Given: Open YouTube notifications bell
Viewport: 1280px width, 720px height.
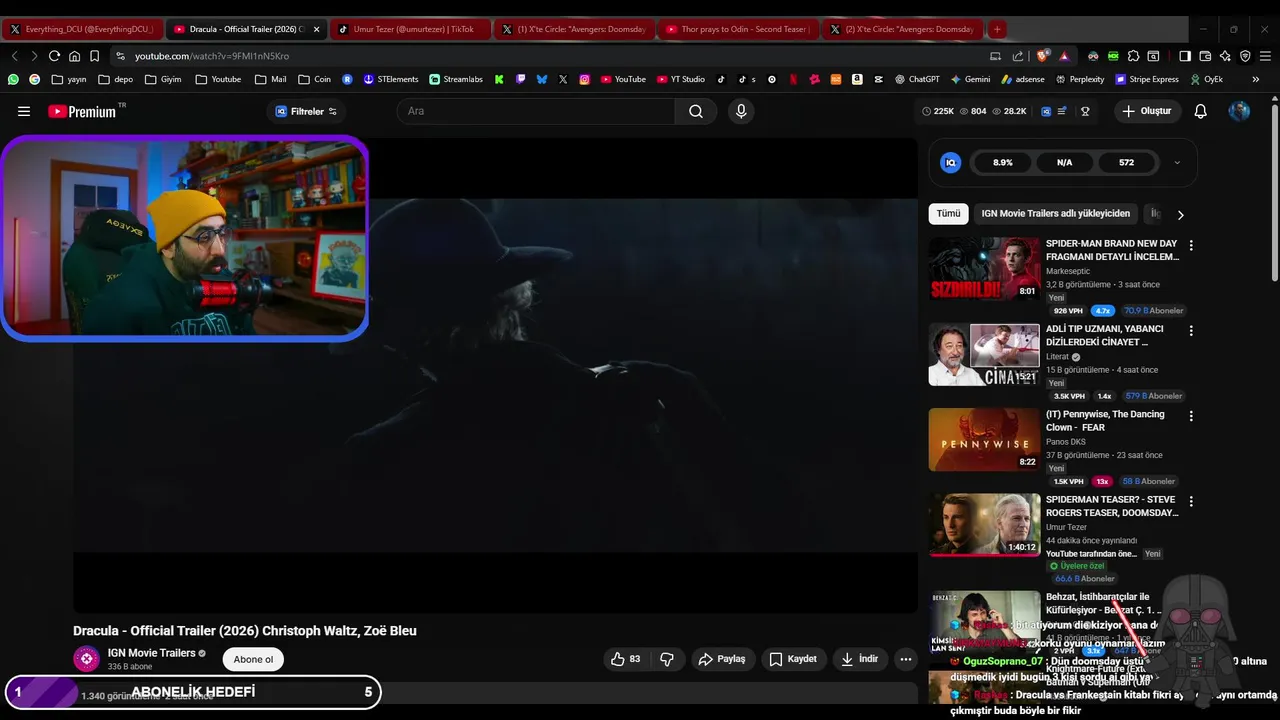Looking at the screenshot, I should (1201, 111).
